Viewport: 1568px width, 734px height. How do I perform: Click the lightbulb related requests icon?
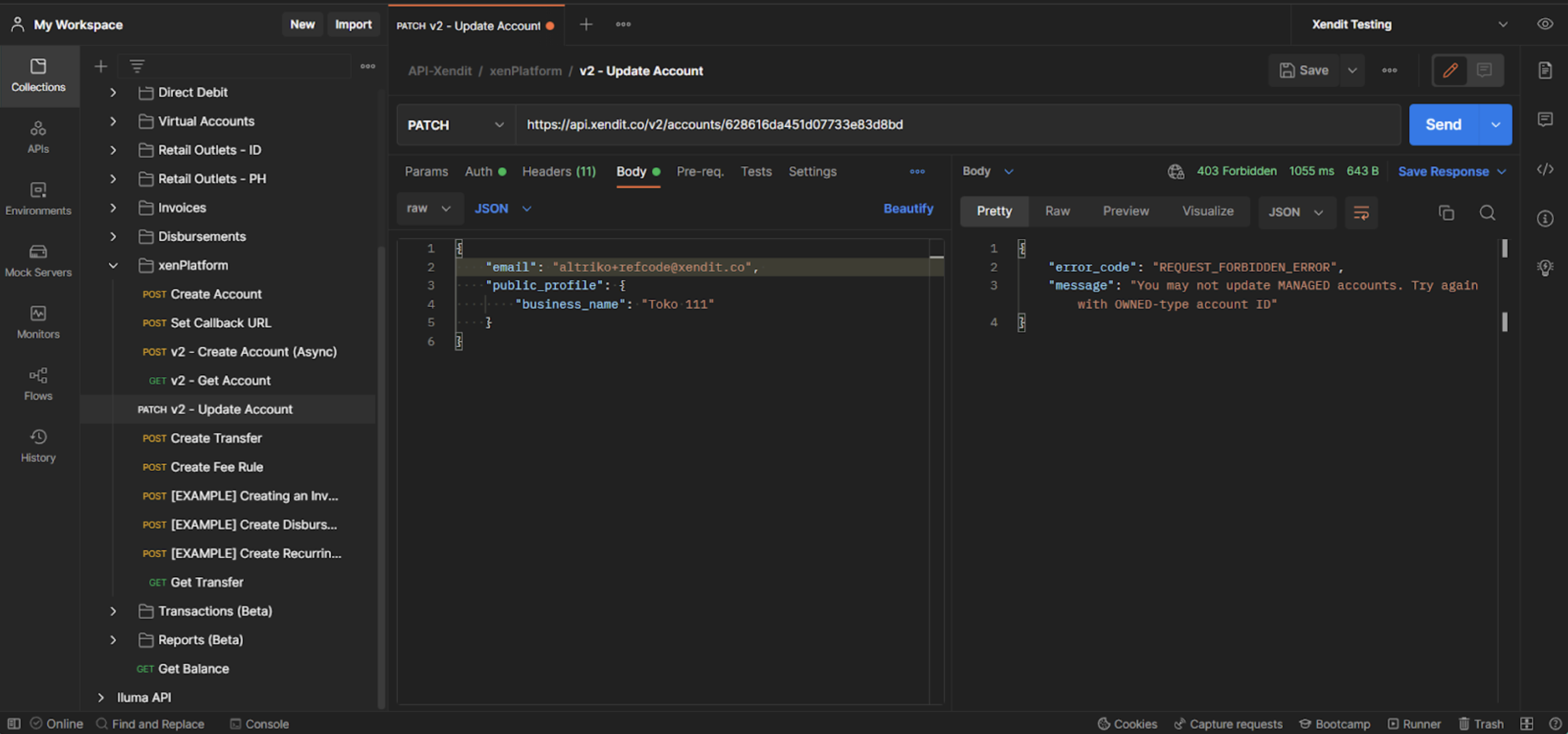(1546, 268)
